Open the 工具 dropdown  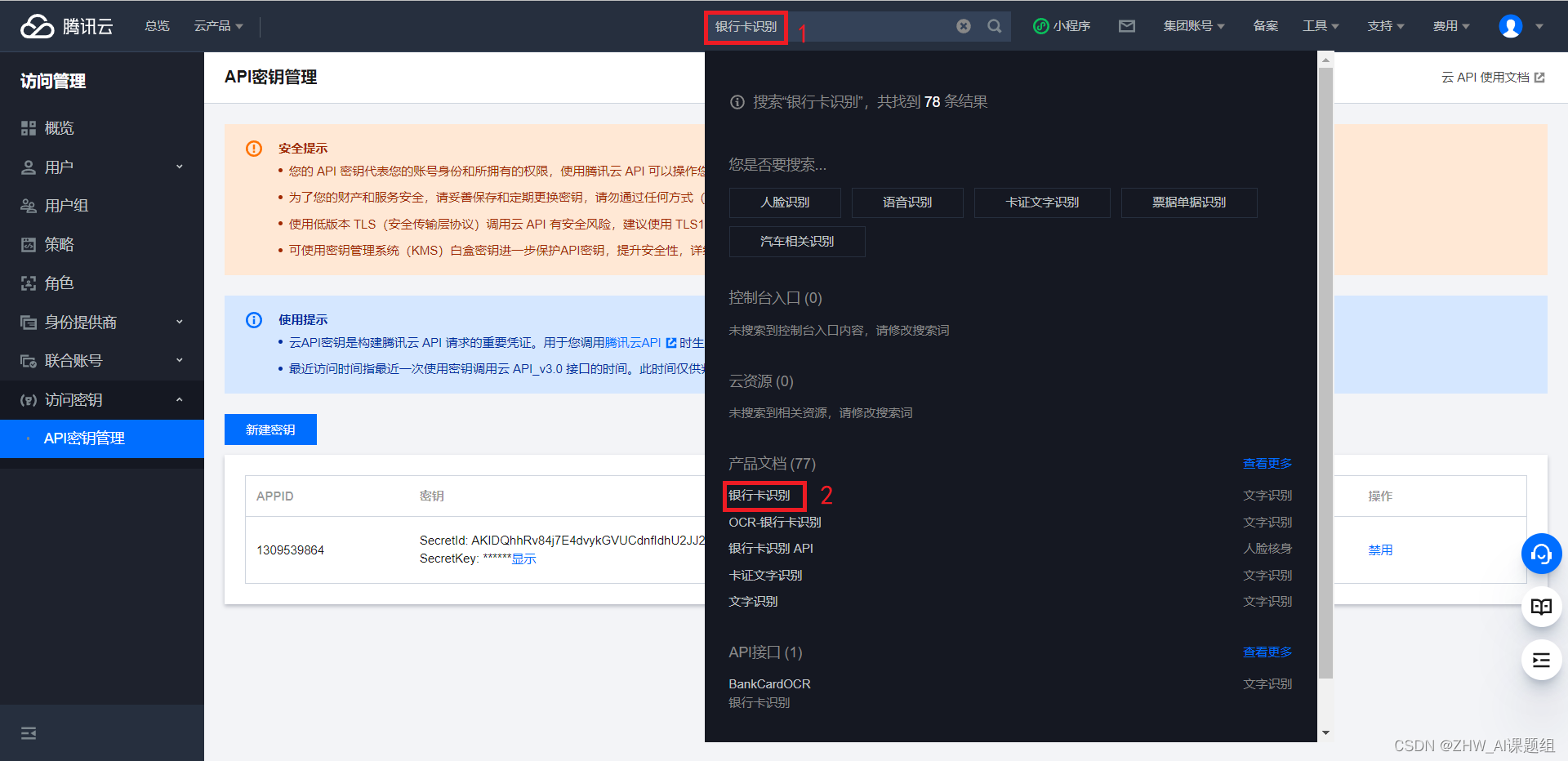coord(1321,26)
